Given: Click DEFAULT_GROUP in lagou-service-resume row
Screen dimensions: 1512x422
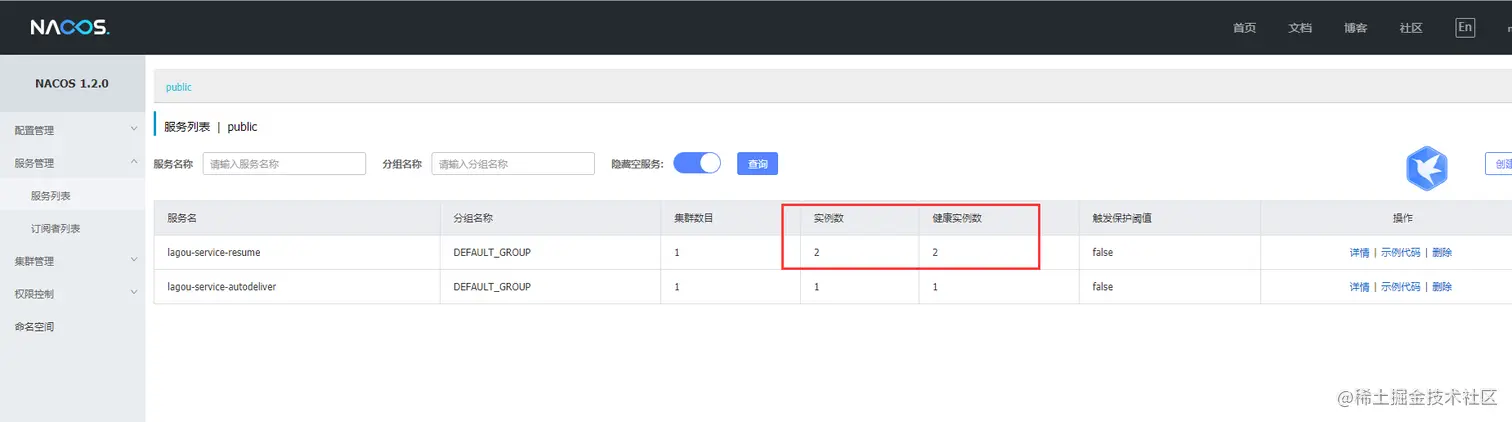Looking at the screenshot, I should coord(491,253).
